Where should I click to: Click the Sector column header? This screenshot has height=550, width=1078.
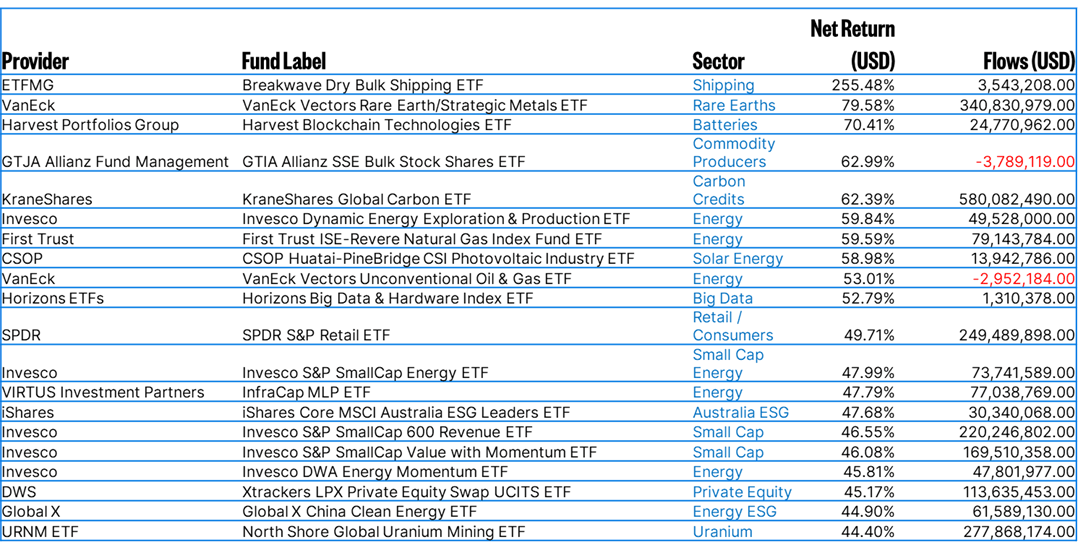718,61
